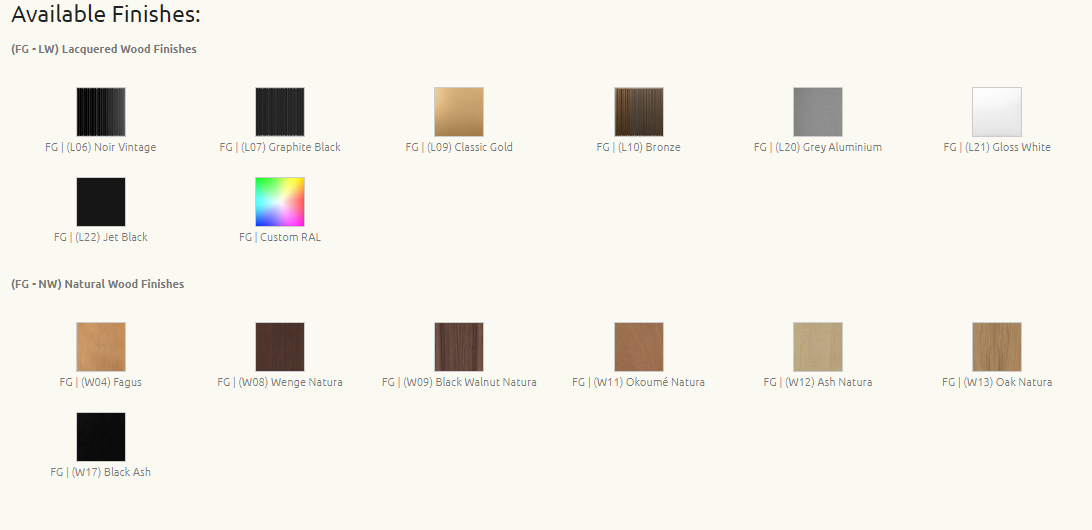Open the Custom RAL rainbow swatch
This screenshot has height=530, width=1092.
280,202
